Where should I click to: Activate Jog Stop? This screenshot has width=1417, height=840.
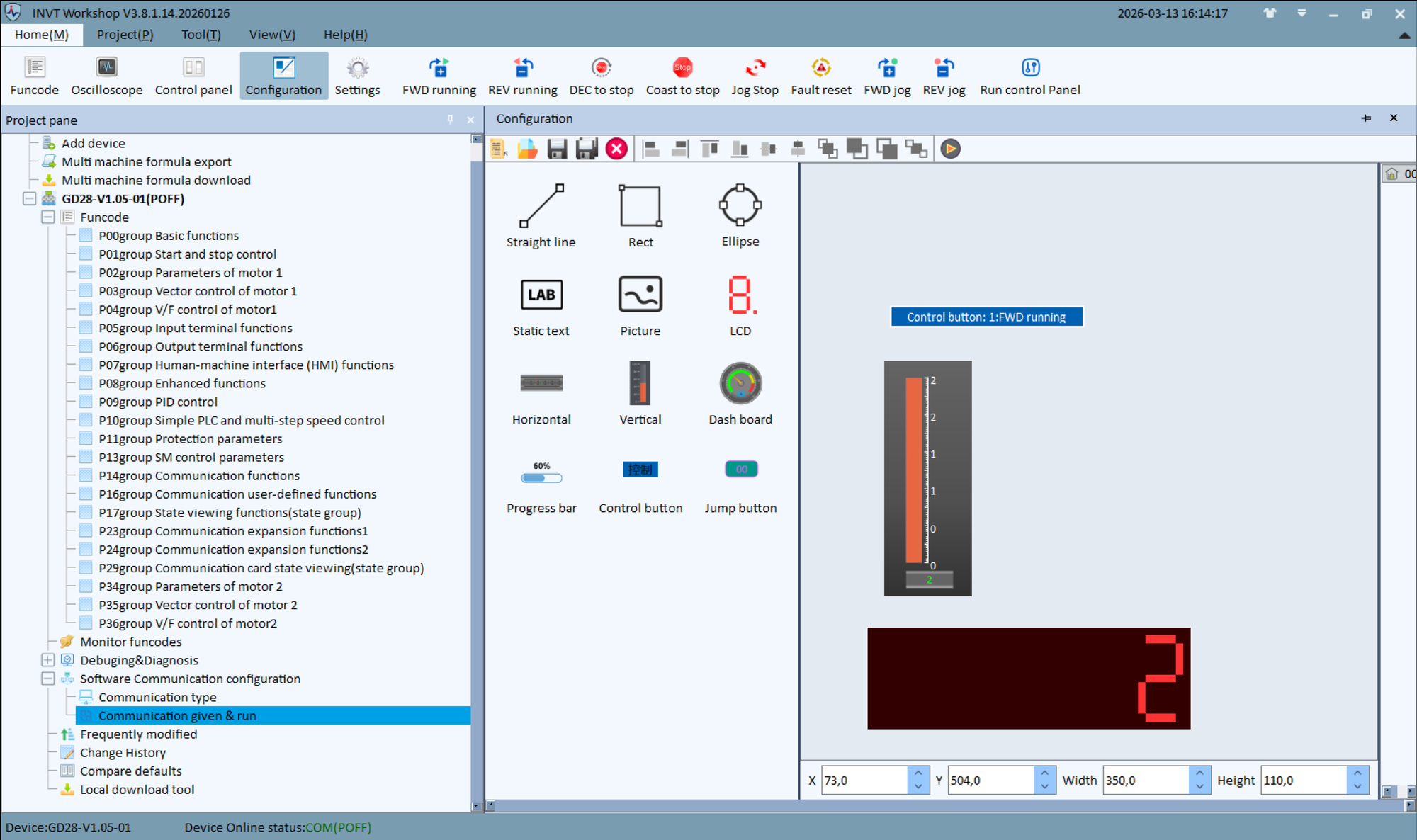click(x=755, y=74)
